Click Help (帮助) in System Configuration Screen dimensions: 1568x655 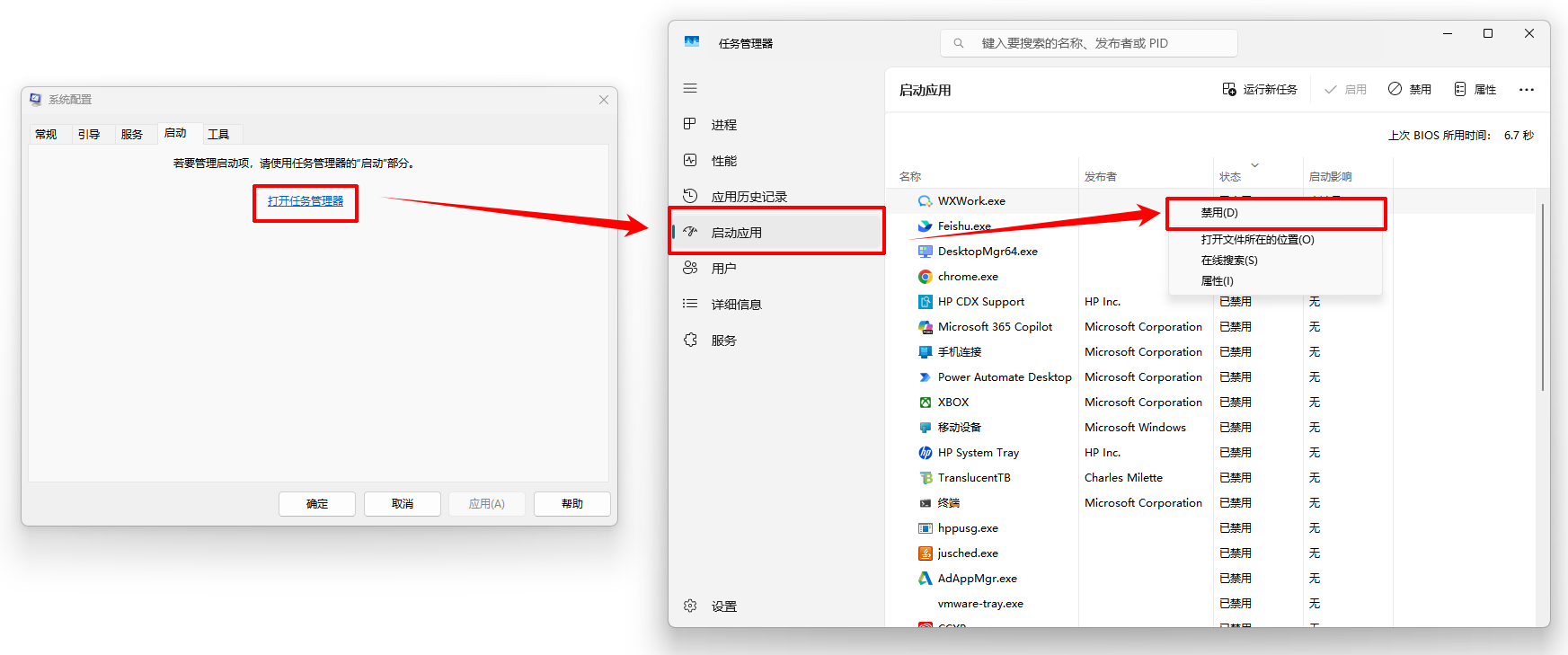572,504
